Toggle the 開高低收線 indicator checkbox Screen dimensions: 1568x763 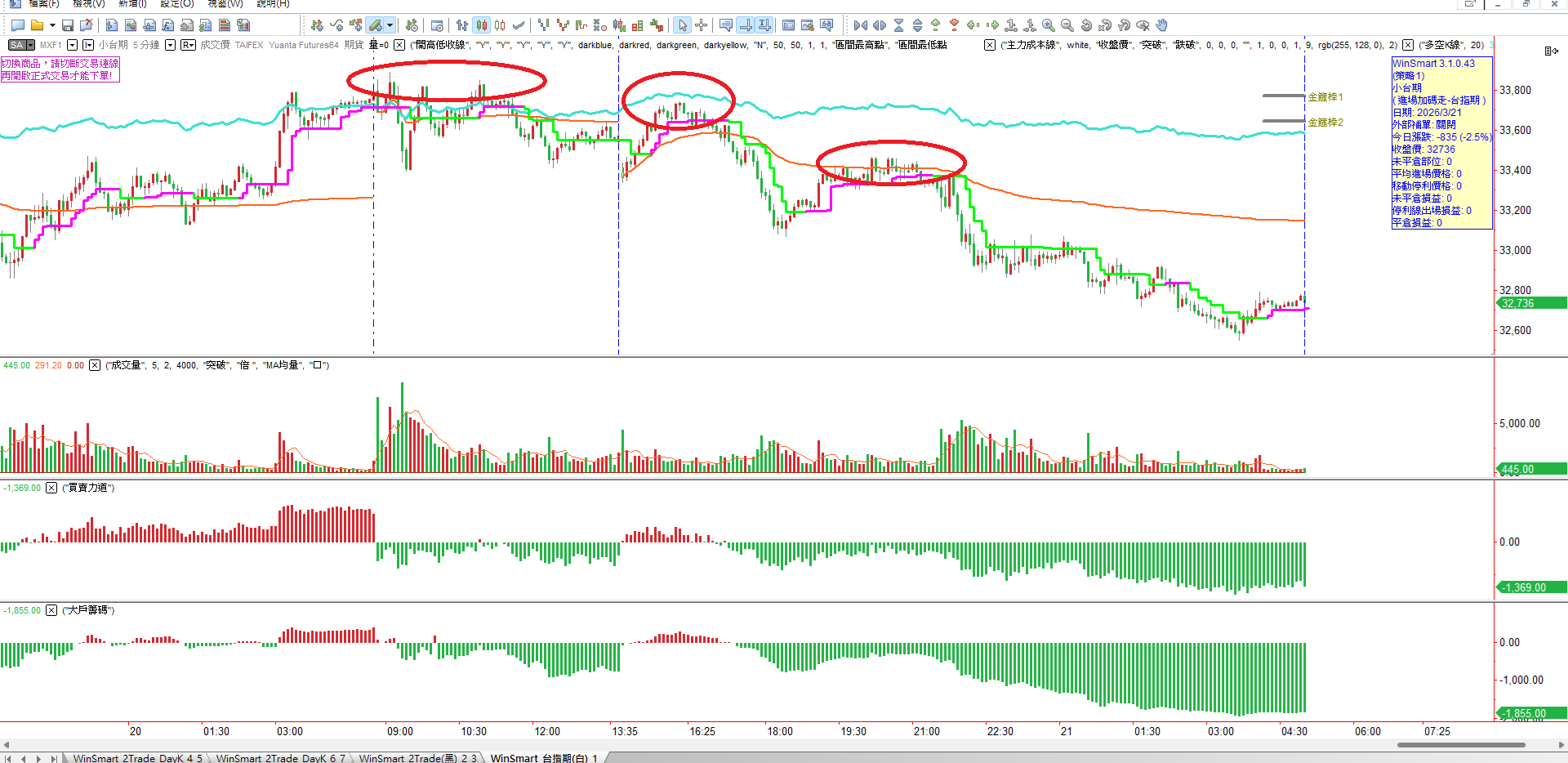(x=399, y=45)
